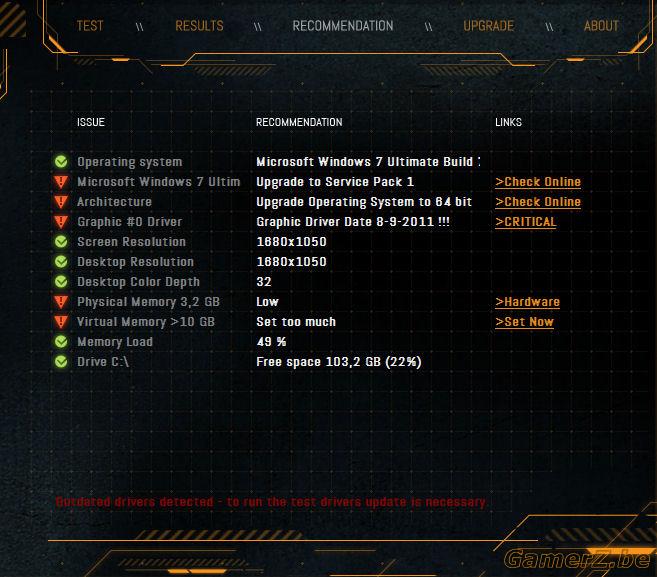Viewport: 657px width, 577px height.
Task: Click the Virtual Memory >10 GB label
Action: [x=146, y=322]
